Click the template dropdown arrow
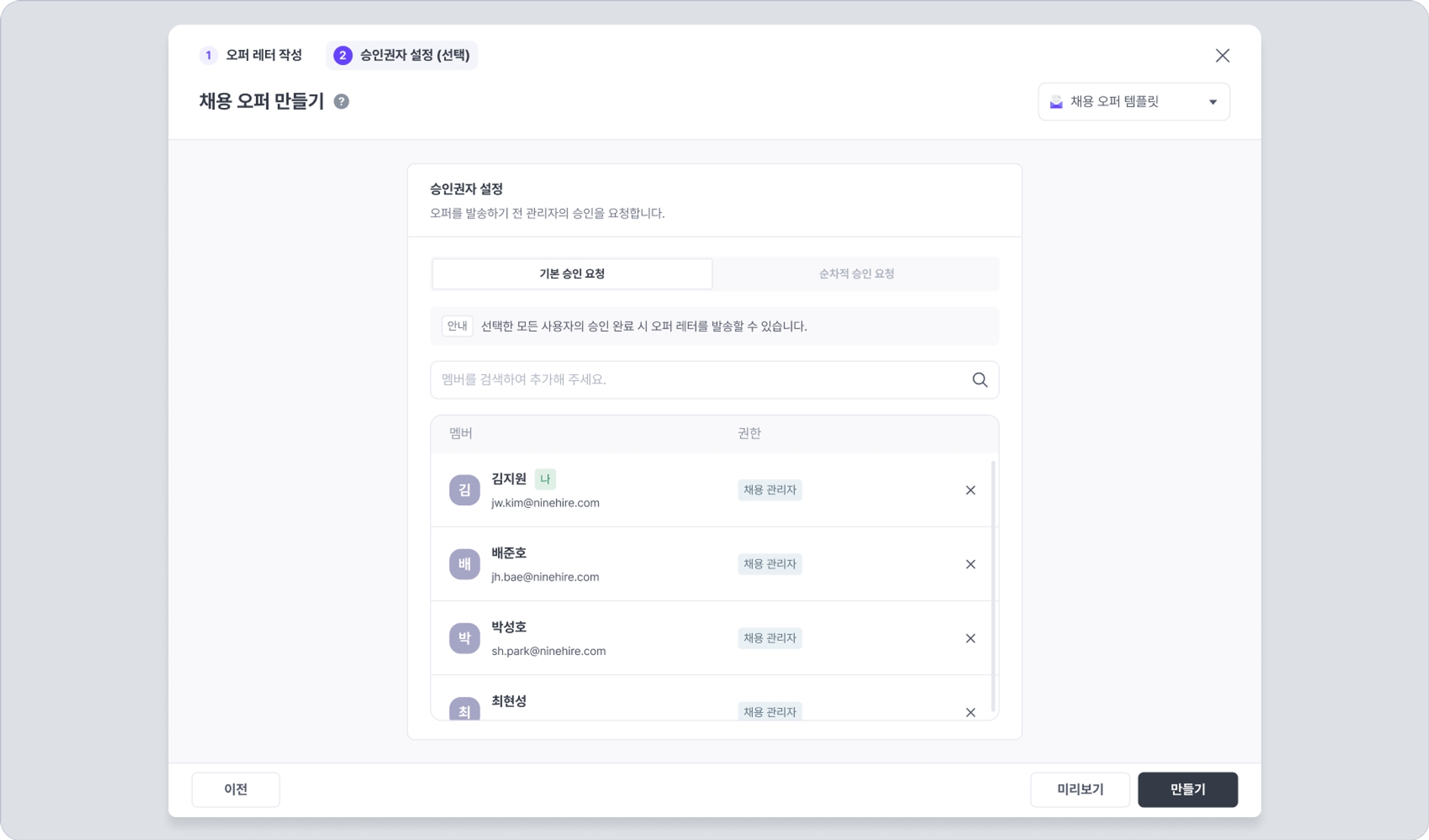 click(1213, 102)
